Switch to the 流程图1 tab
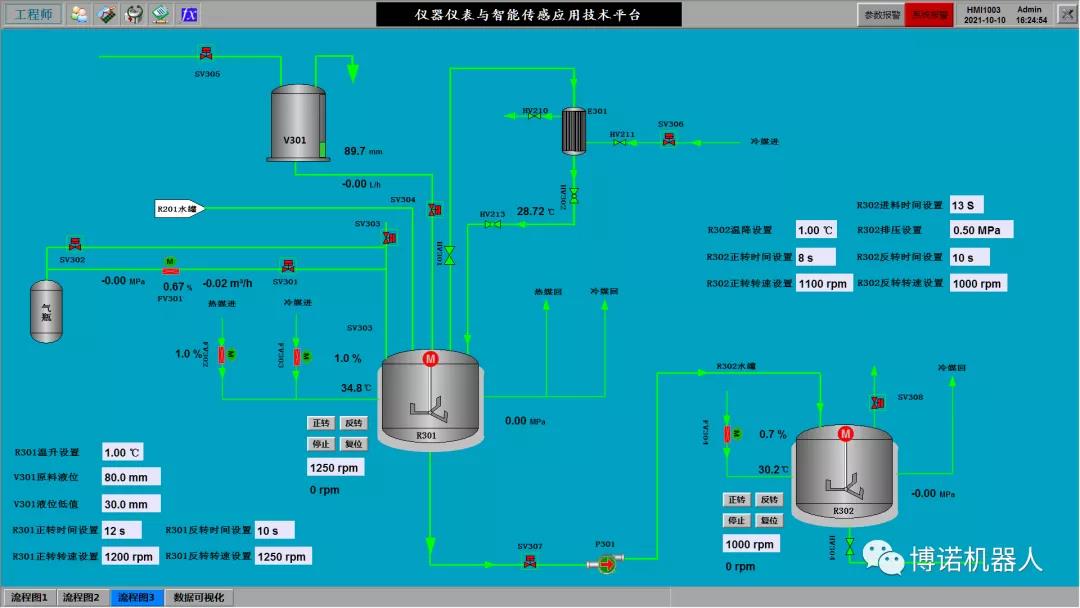The image size is (1080, 608). [x=27, y=597]
